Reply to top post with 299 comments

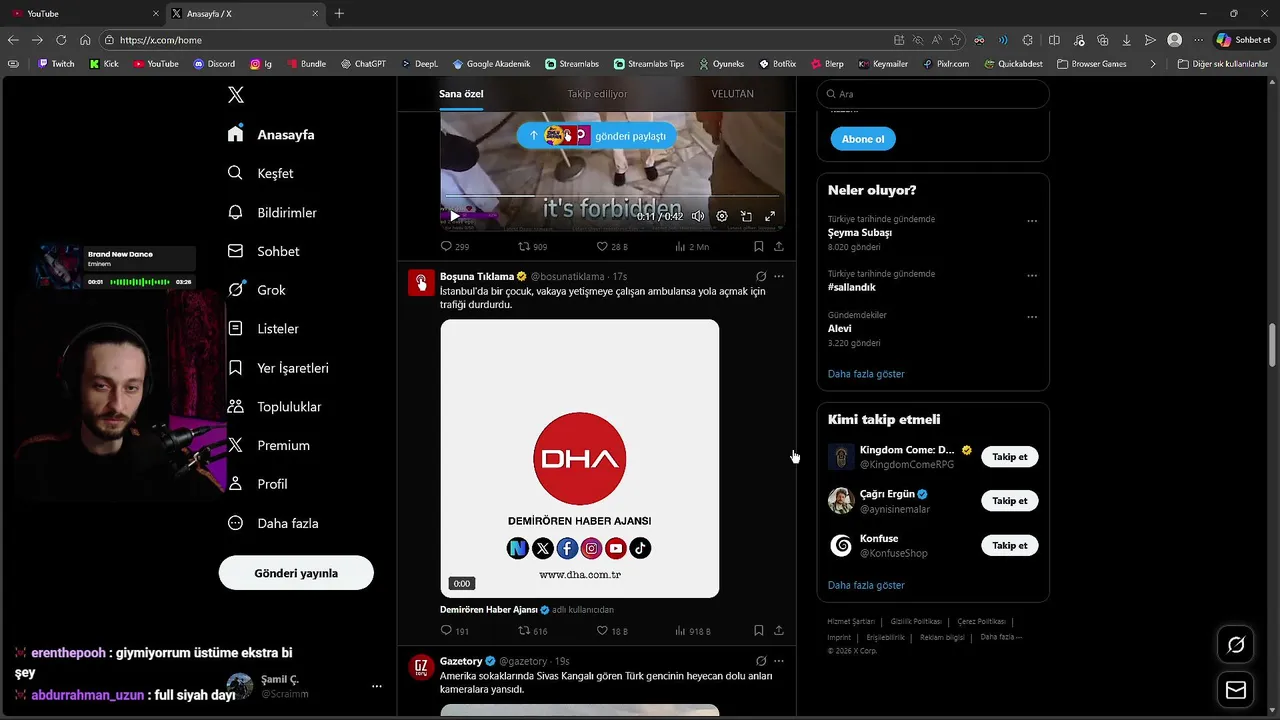point(455,246)
